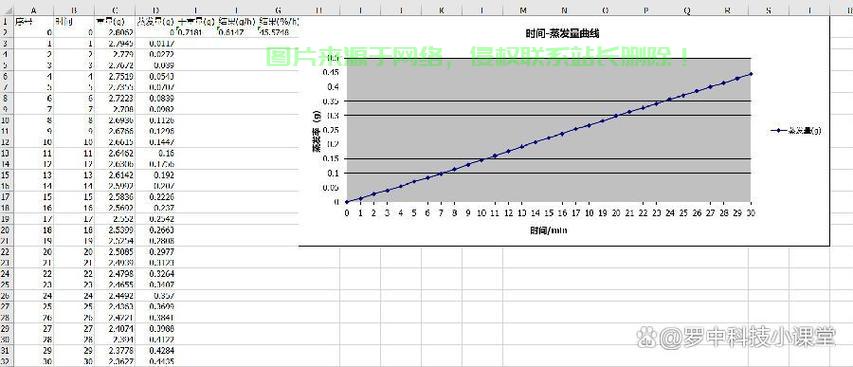Select column N header
This screenshot has height=367, width=853.
pos(564,10)
